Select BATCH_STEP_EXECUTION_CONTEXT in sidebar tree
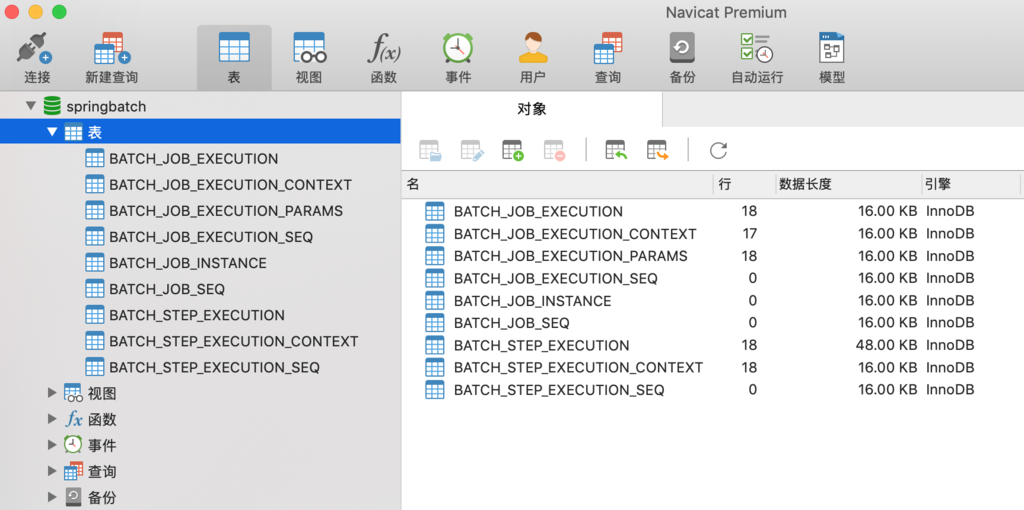 click(x=234, y=342)
